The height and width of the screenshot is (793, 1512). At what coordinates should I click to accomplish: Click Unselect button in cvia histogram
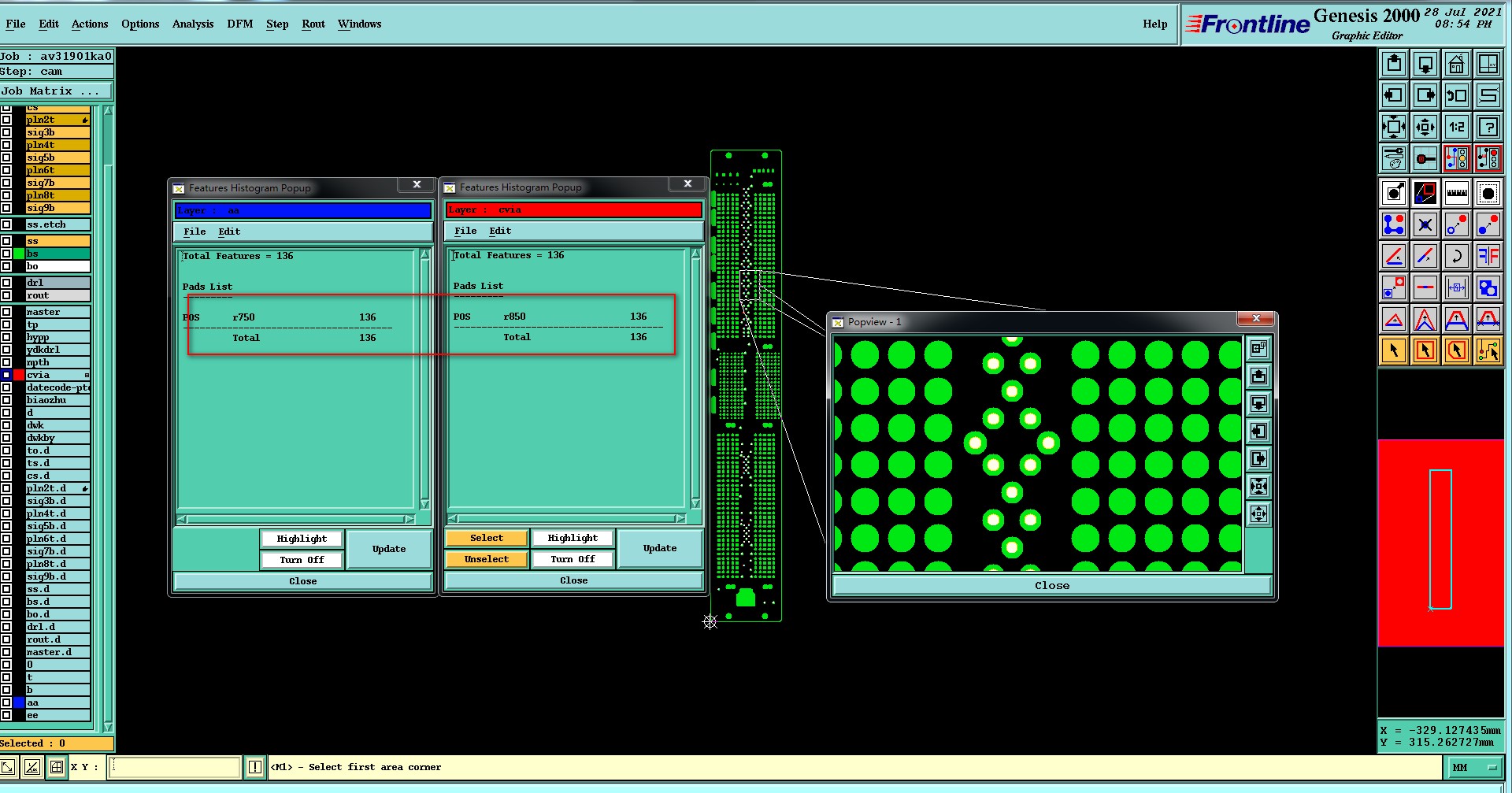pos(486,559)
